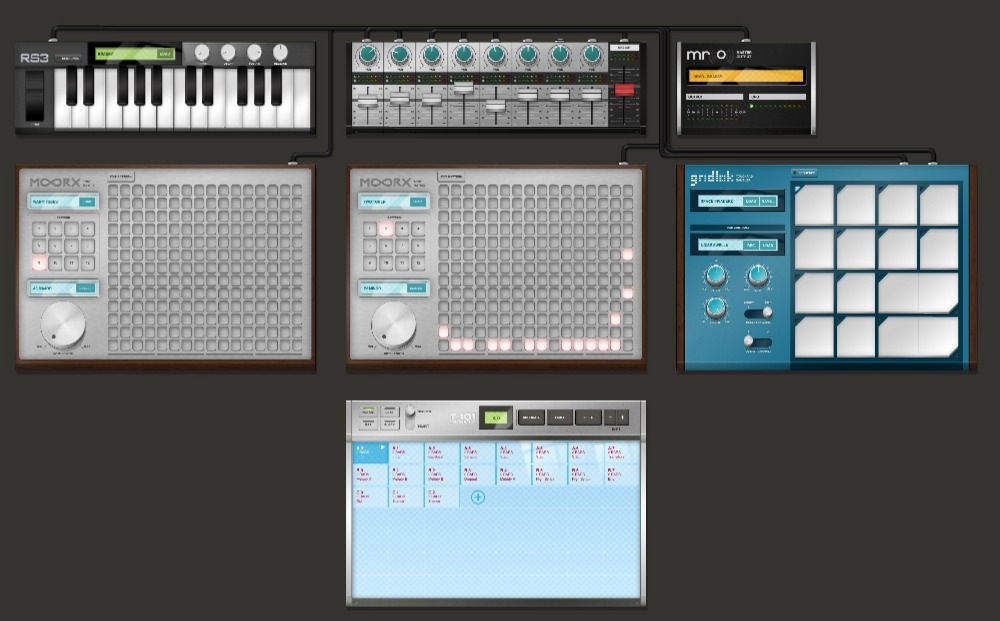Open the lower display on left MOORX

tap(62, 288)
